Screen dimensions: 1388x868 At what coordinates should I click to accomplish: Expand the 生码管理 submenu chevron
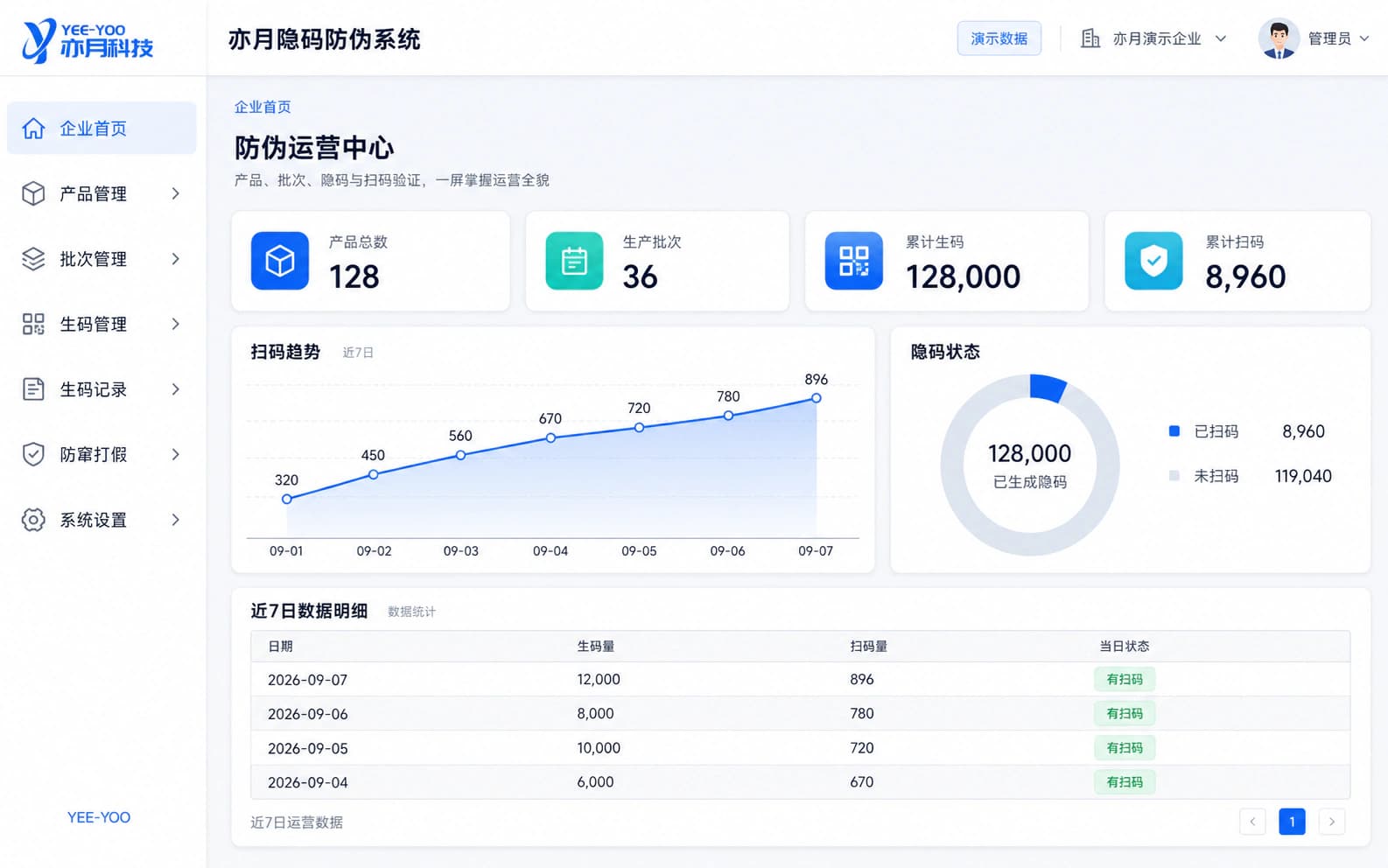point(176,324)
